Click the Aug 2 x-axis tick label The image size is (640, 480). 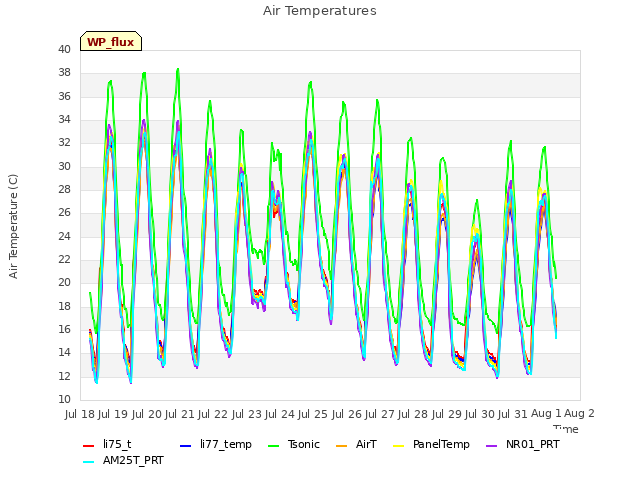pos(579,413)
